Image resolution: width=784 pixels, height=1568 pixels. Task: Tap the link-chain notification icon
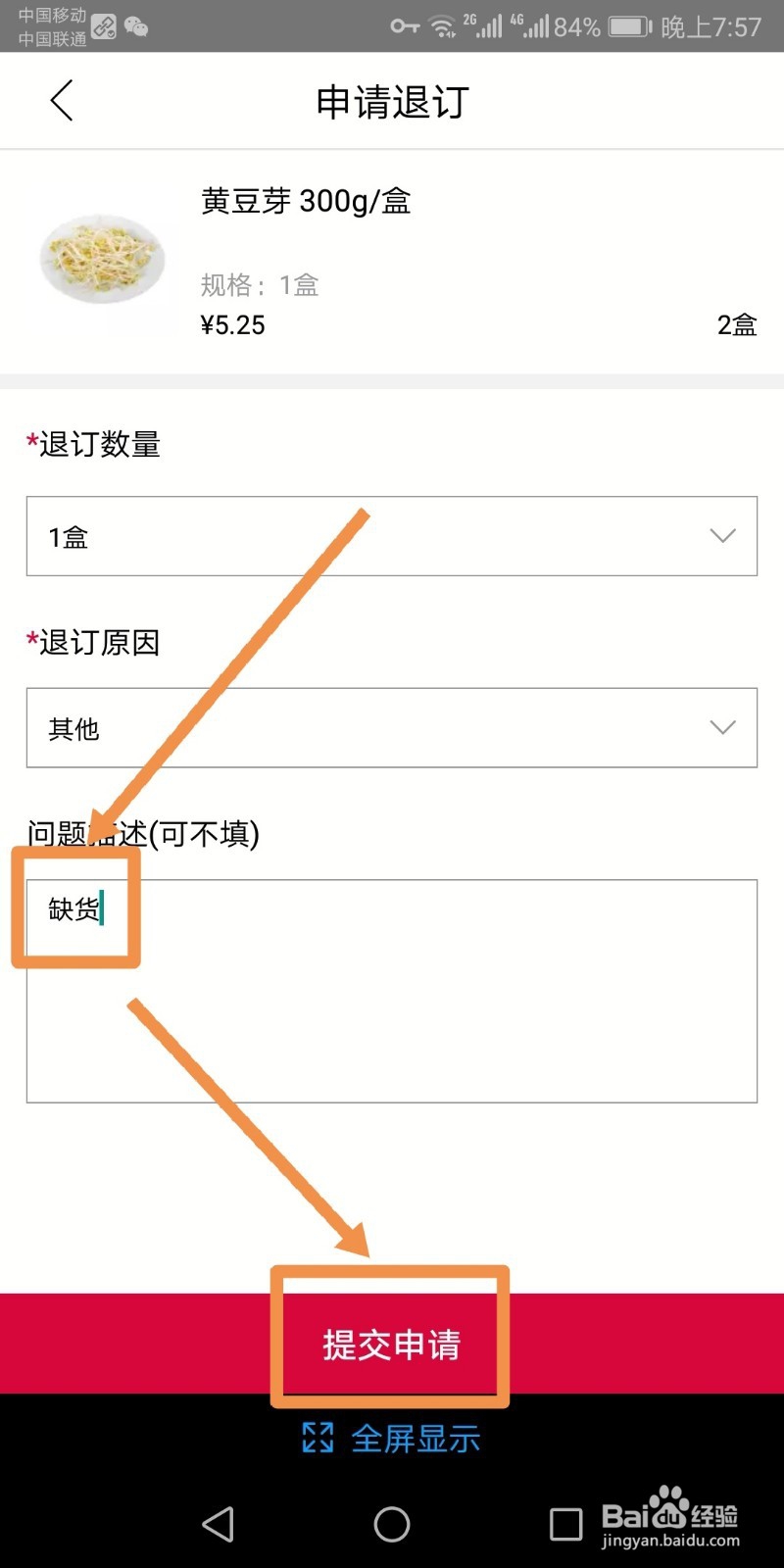(x=104, y=27)
